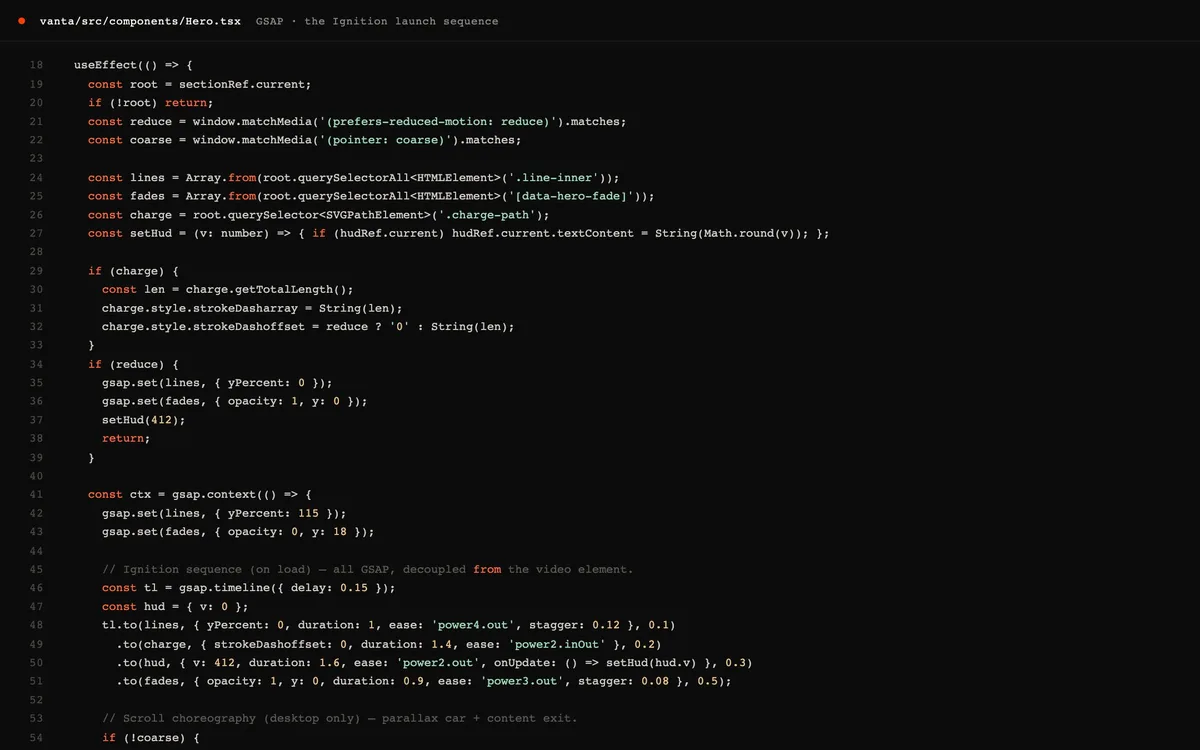Click the "charge.style.strokeDasharray" assignment line
The height and width of the screenshot is (750, 1200).
tap(252, 308)
